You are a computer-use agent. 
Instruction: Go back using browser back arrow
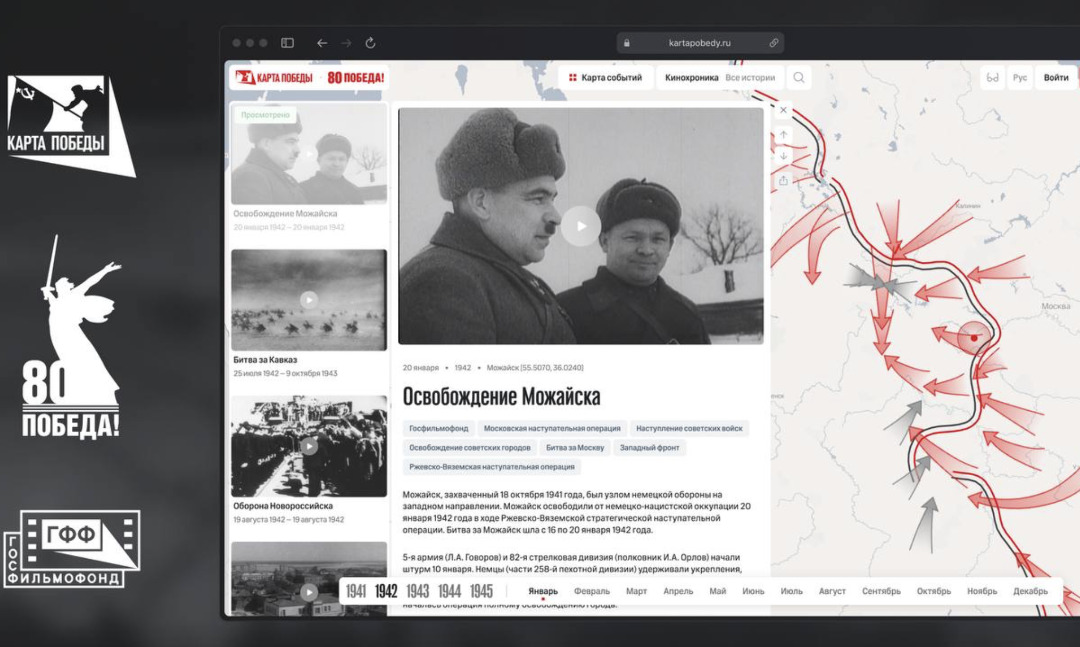click(x=322, y=43)
